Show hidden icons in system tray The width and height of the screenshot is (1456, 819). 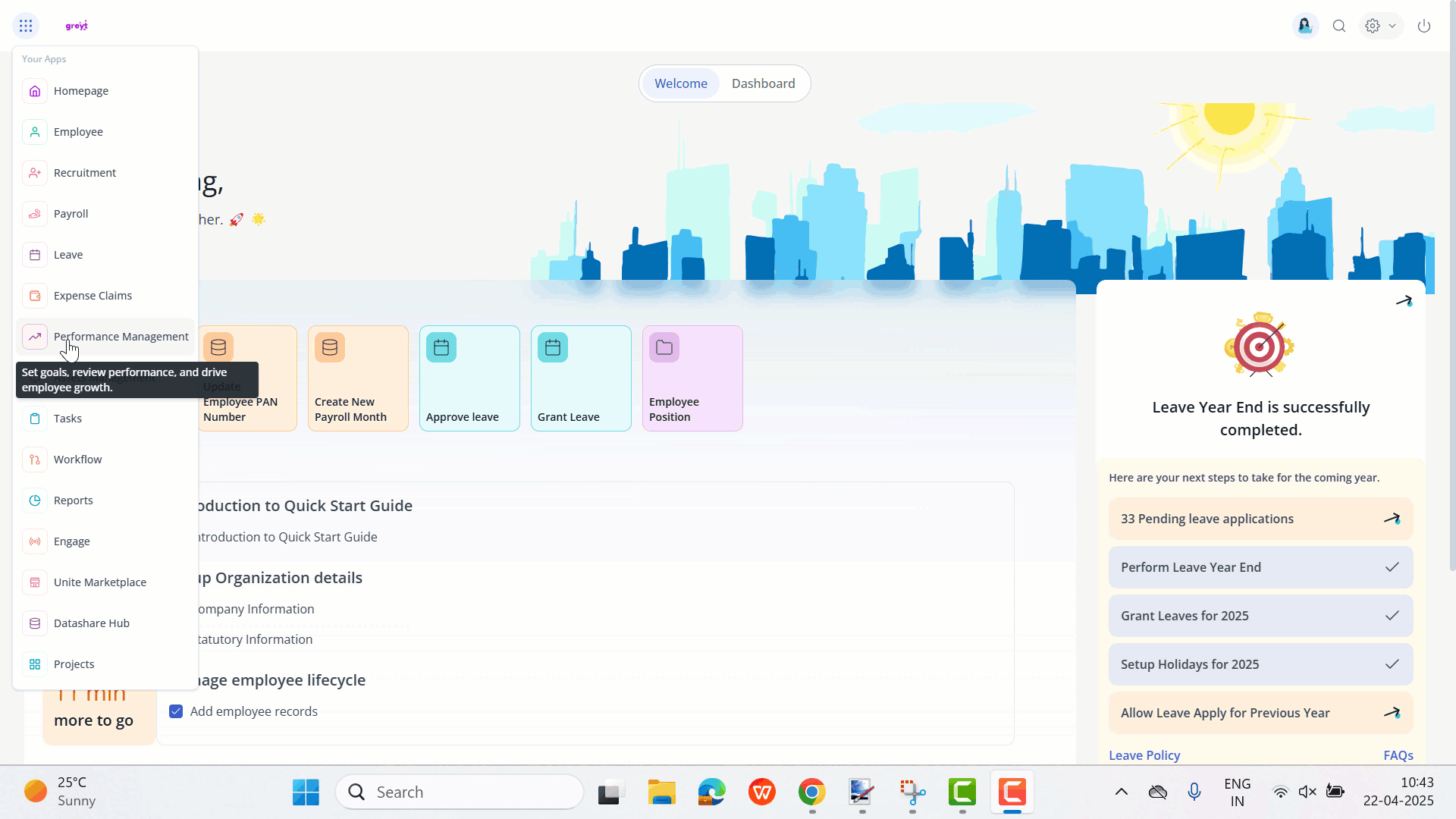point(1121,792)
